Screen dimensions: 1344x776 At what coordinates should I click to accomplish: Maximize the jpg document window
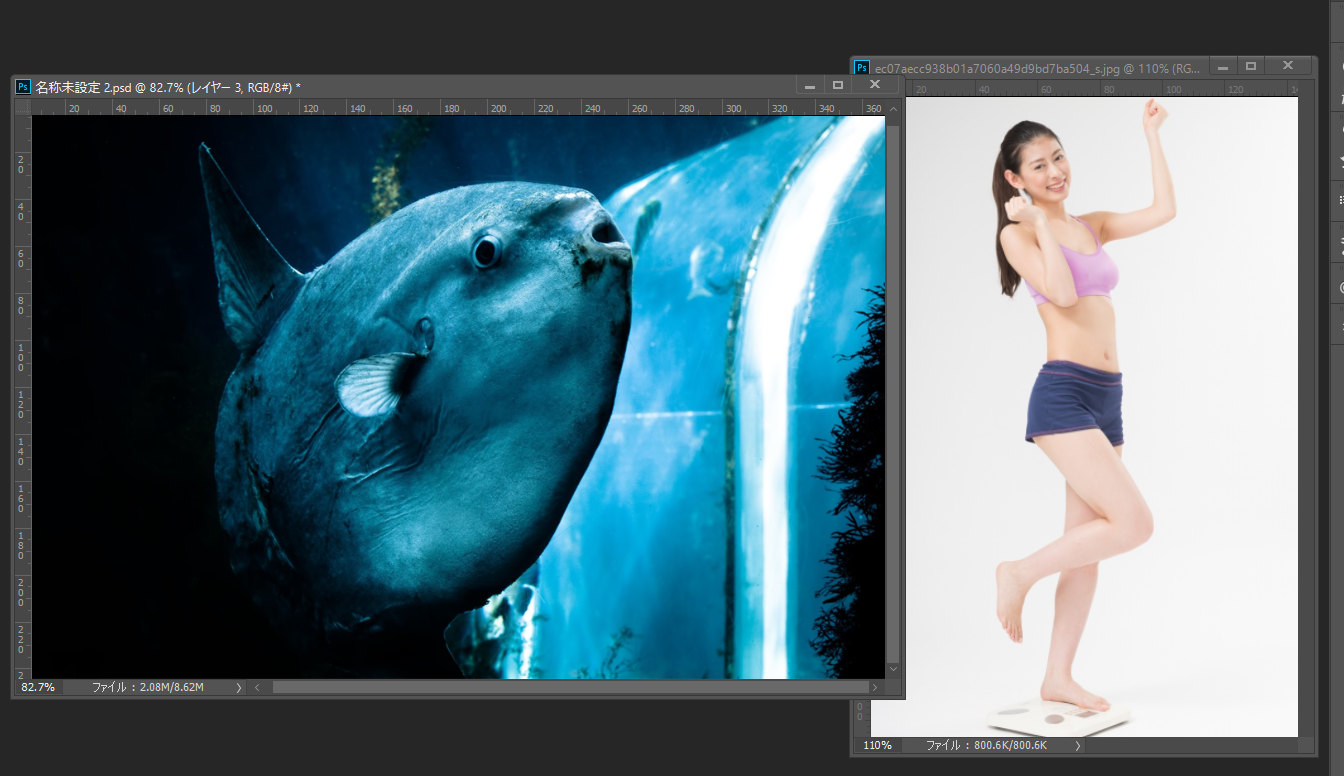[x=1250, y=66]
